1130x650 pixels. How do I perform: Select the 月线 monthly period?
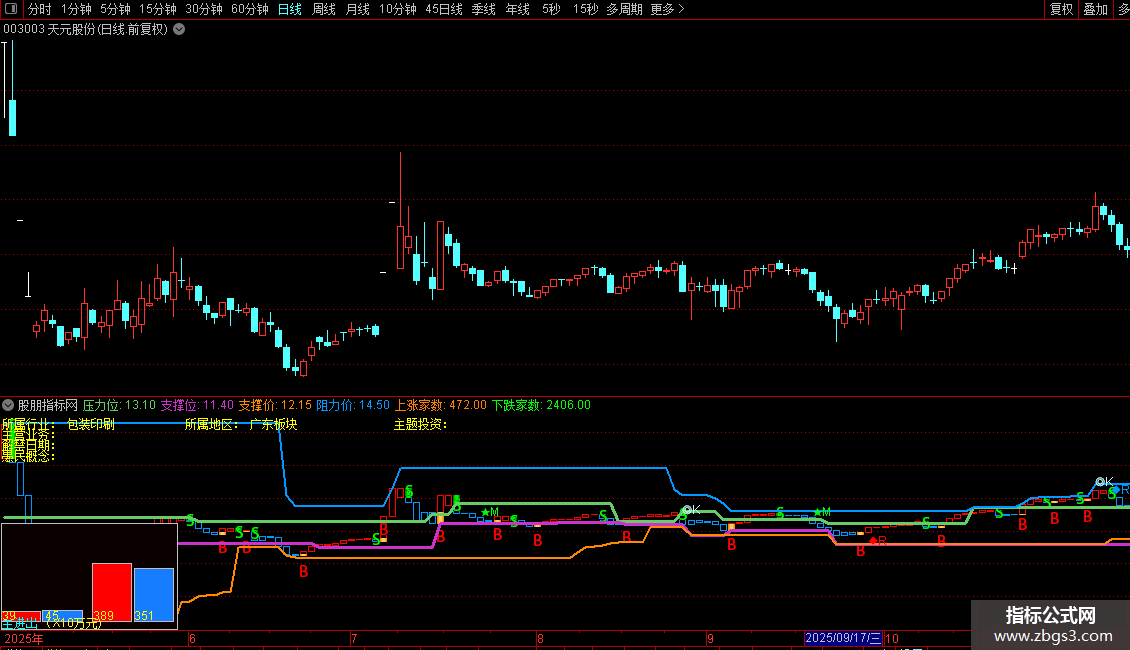pyautogui.click(x=357, y=9)
